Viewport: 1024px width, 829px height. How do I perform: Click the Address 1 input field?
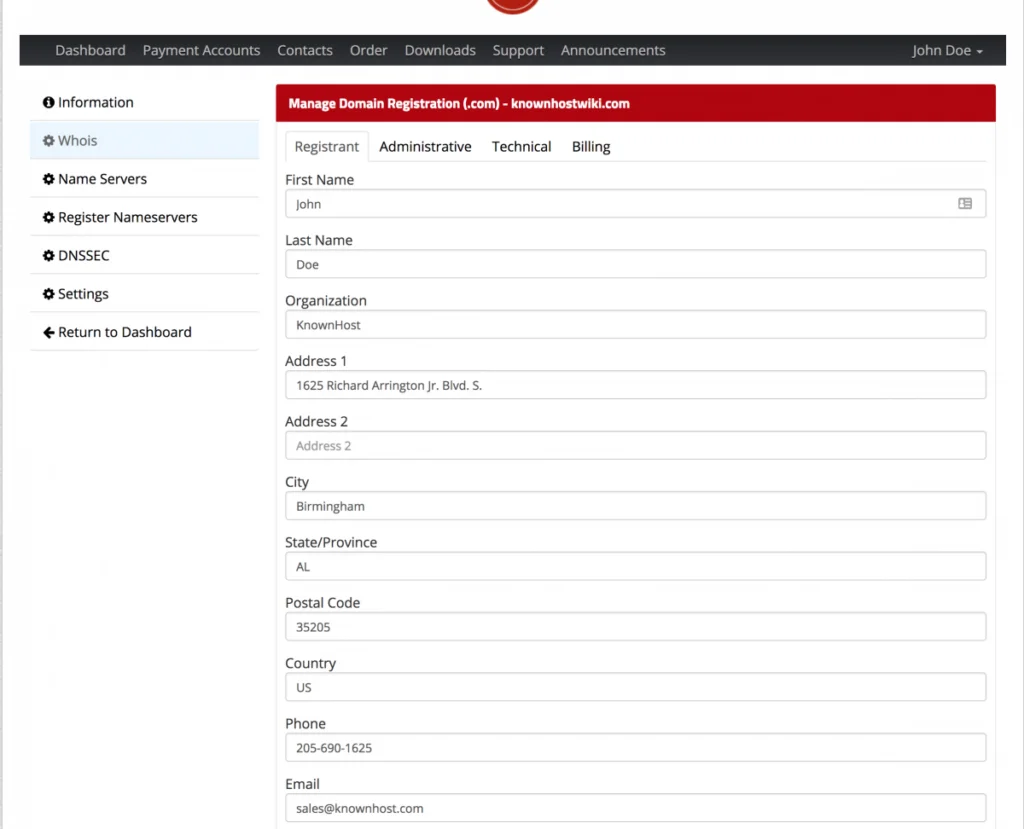[635, 385]
